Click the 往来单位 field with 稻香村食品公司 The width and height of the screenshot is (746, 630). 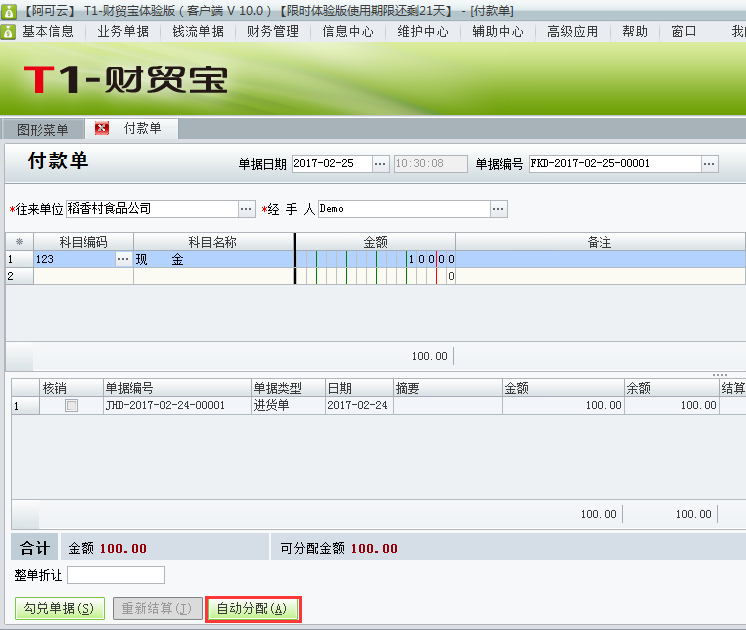pos(152,209)
